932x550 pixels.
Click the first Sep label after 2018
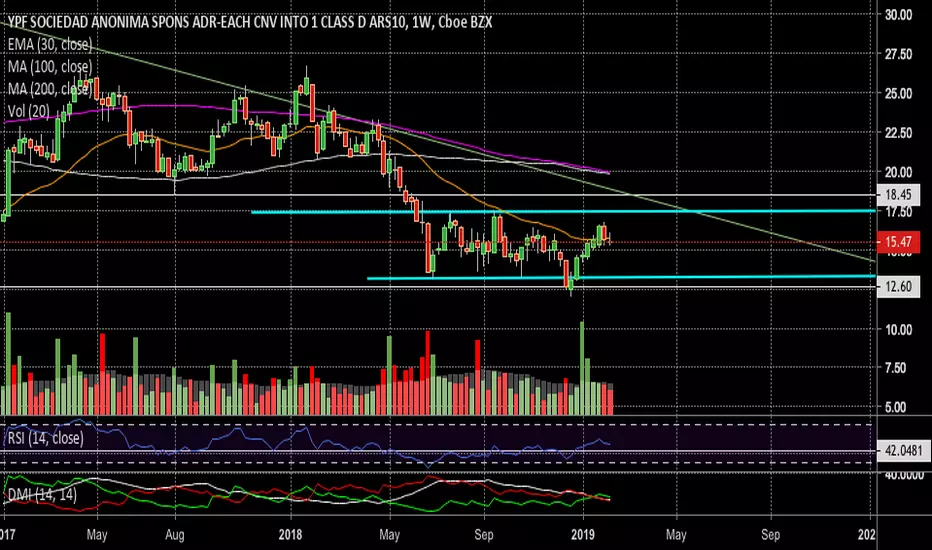tap(484, 535)
